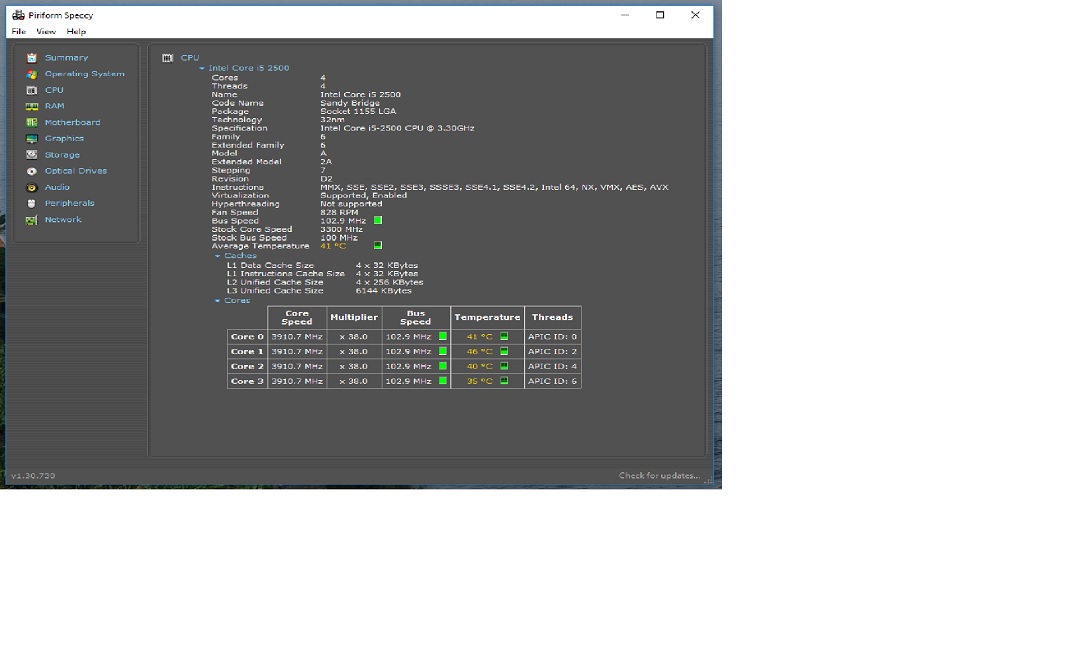Show the Graphics details page
The height and width of the screenshot is (666, 1080).
click(x=64, y=138)
